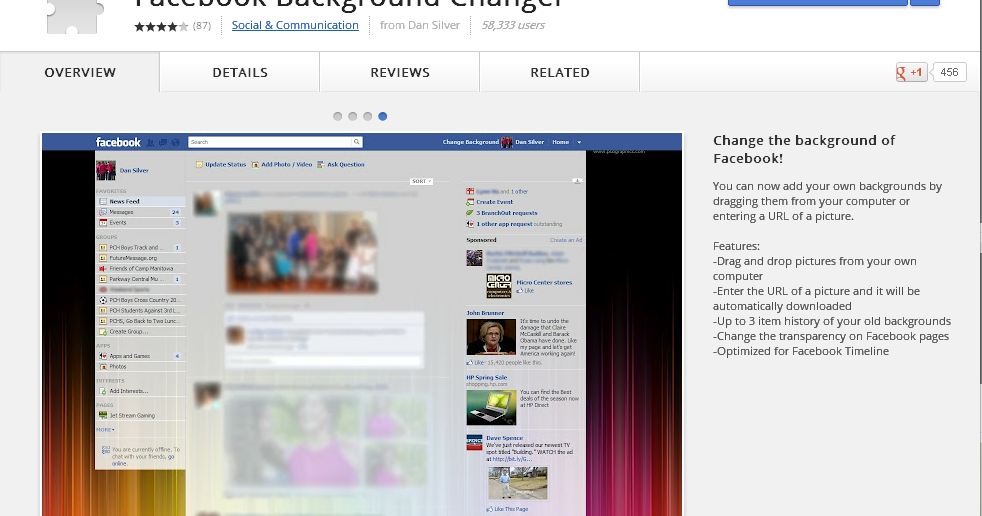Click the messages icon in Facebook header

[x=163, y=142]
